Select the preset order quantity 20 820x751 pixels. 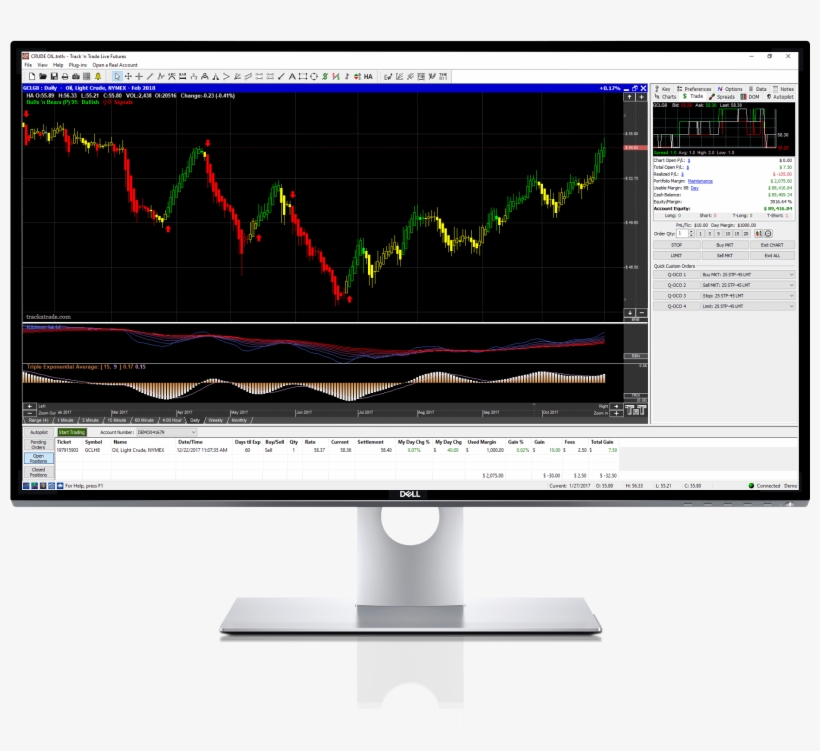tap(746, 233)
